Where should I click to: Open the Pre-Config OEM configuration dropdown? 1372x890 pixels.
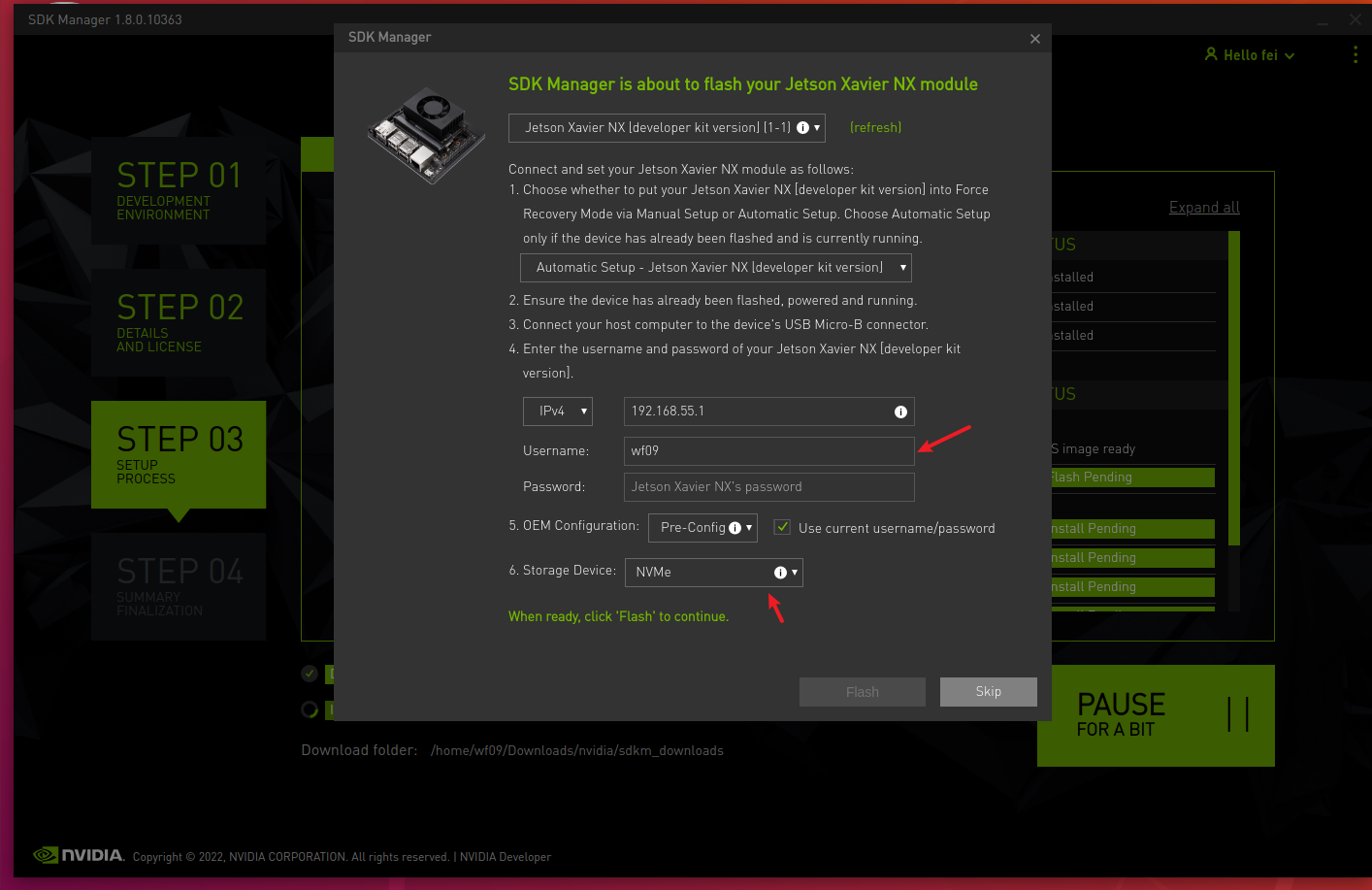point(702,528)
